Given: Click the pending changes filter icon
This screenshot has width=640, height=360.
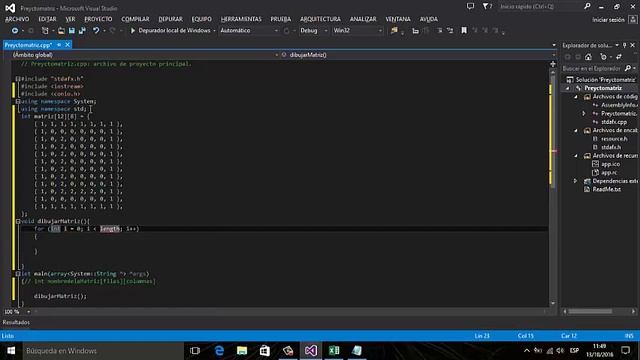Looking at the screenshot, I should tap(603, 57).
